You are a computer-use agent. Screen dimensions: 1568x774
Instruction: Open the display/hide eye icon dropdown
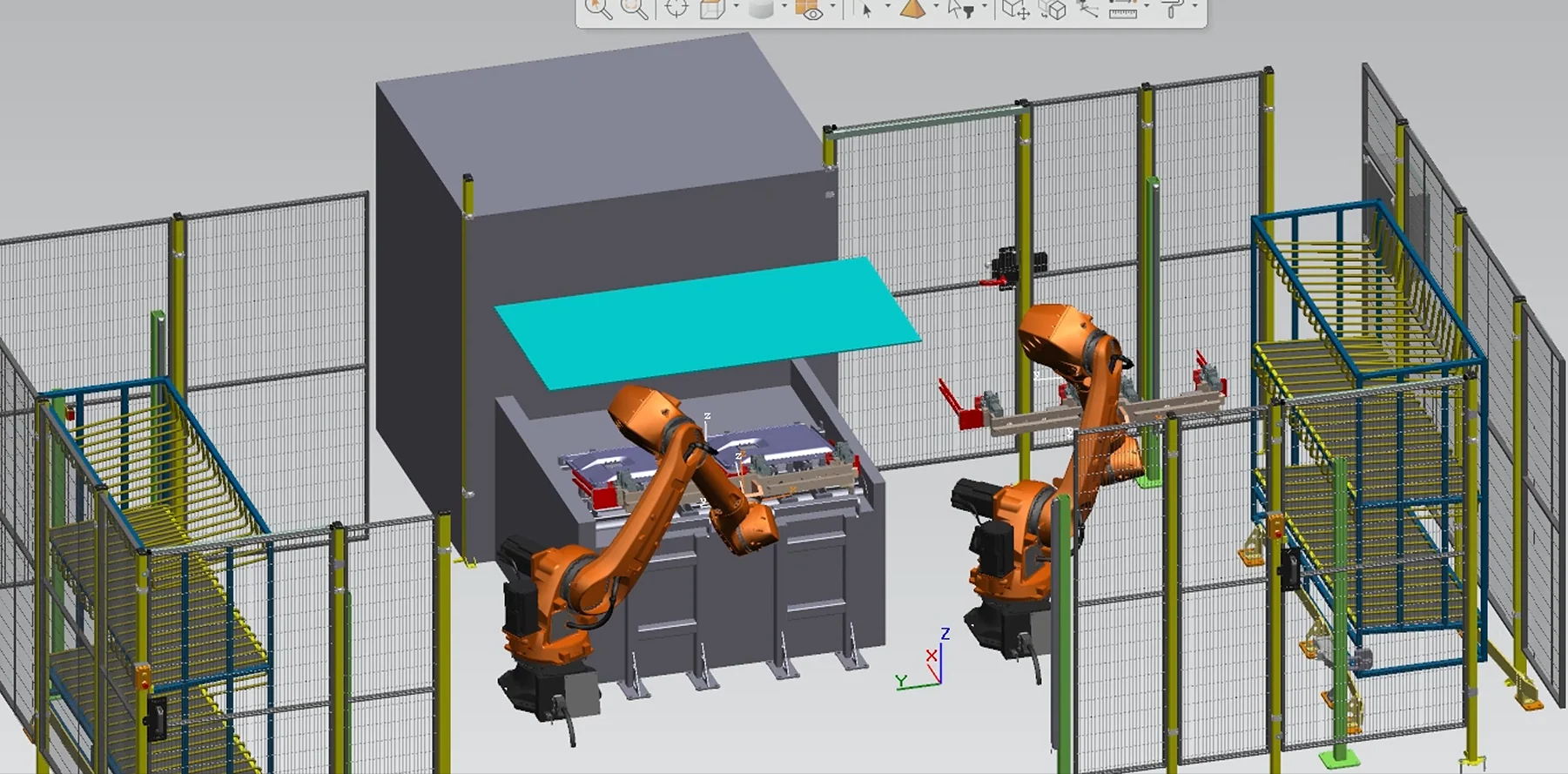832,6
